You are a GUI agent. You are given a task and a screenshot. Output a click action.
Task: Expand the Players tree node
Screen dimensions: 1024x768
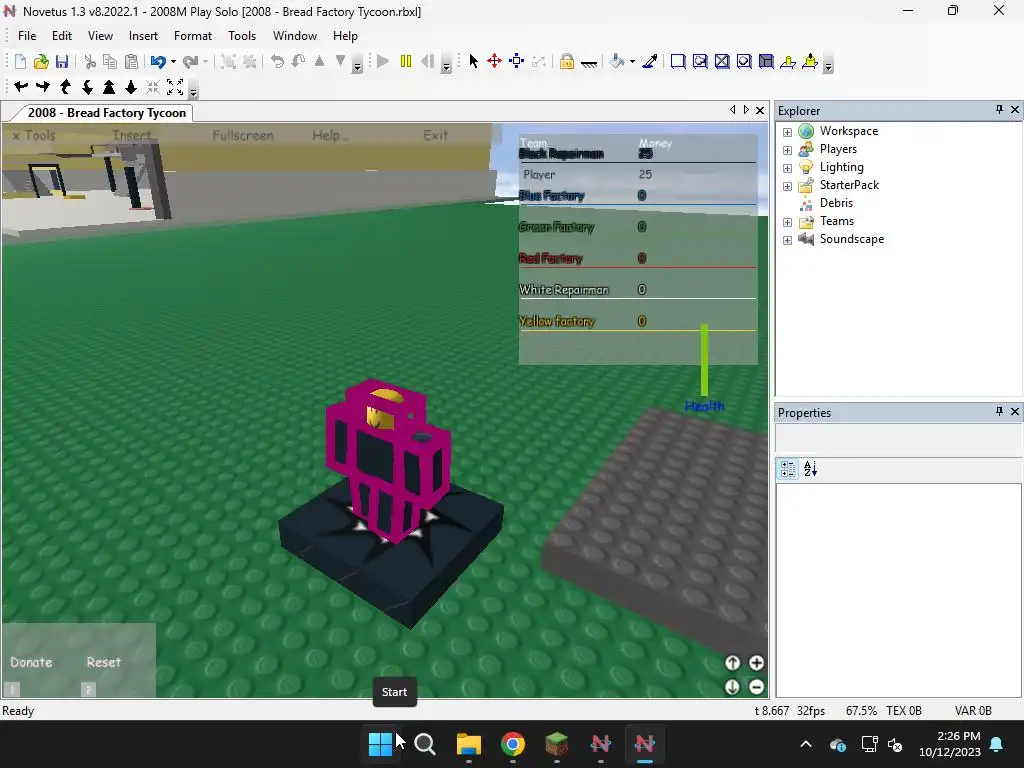pyautogui.click(x=788, y=150)
